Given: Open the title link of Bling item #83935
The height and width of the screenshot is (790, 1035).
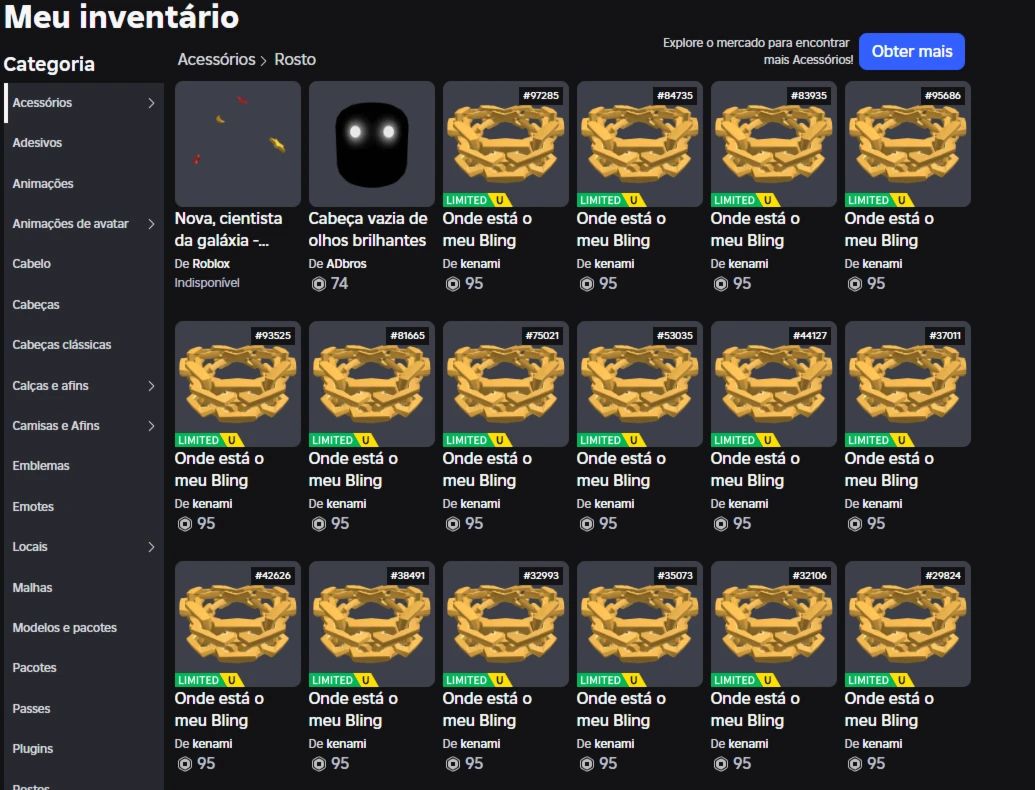Looking at the screenshot, I should tap(755, 230).
